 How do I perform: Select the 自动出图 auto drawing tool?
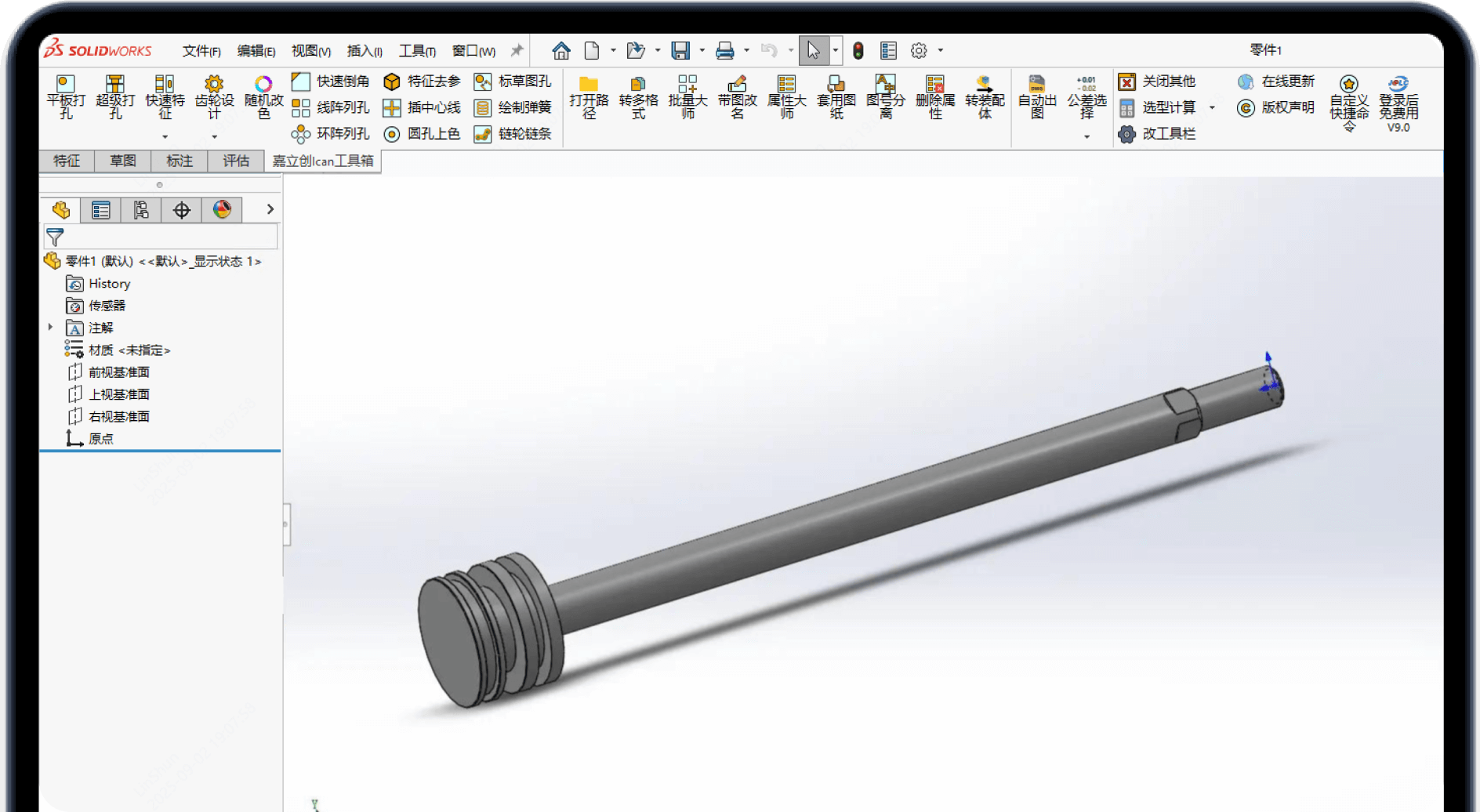pos(1036,85)
